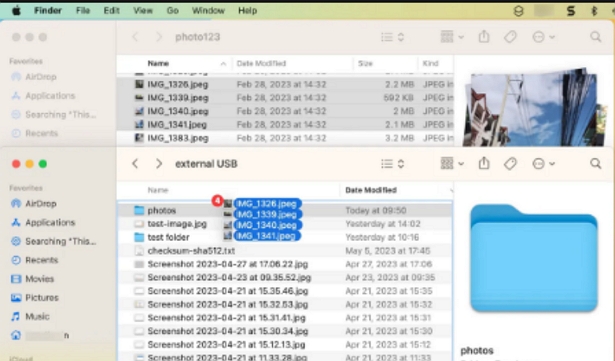Select IMG_1326.jpeg in photo123 list
The height and width of the screenshot is (361, 615).
point(285,84)
